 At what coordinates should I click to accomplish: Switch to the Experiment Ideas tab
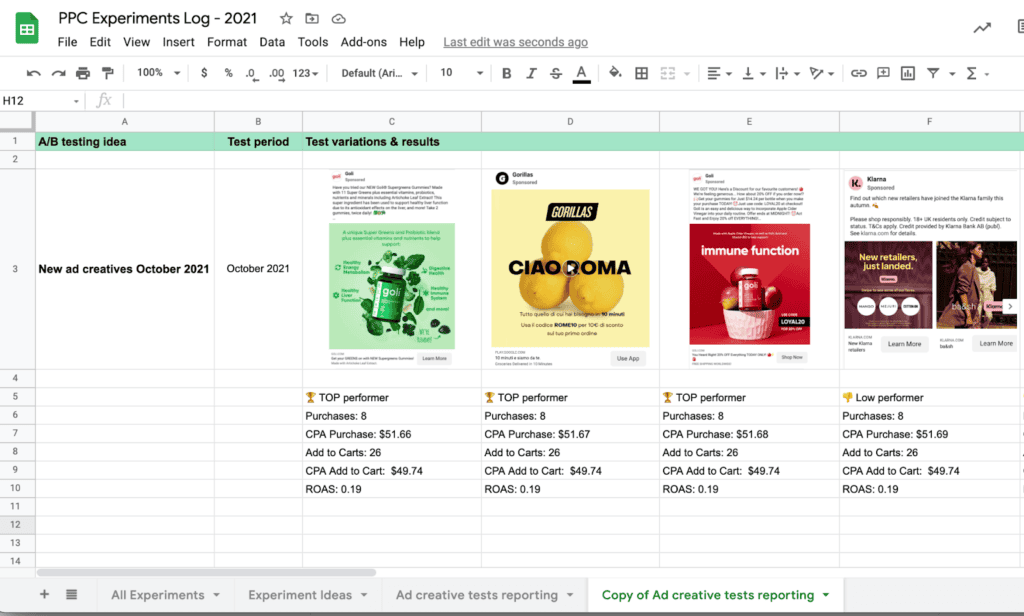click(x=308, y=595)
